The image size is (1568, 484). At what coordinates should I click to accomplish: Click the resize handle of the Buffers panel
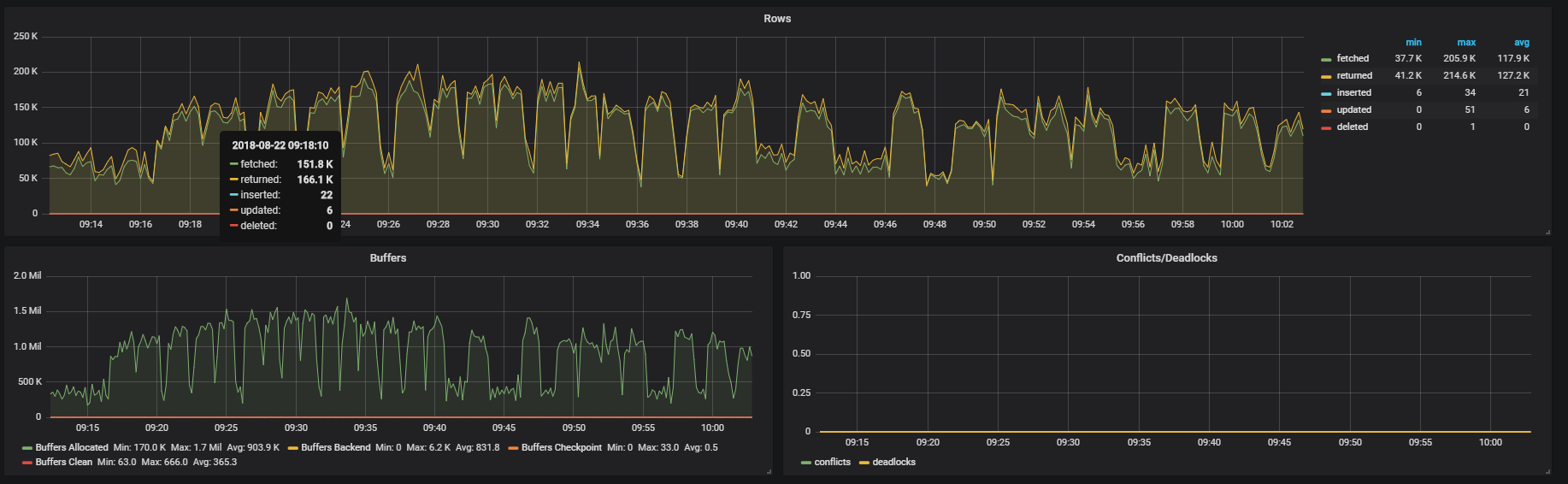tap(769, 471)
